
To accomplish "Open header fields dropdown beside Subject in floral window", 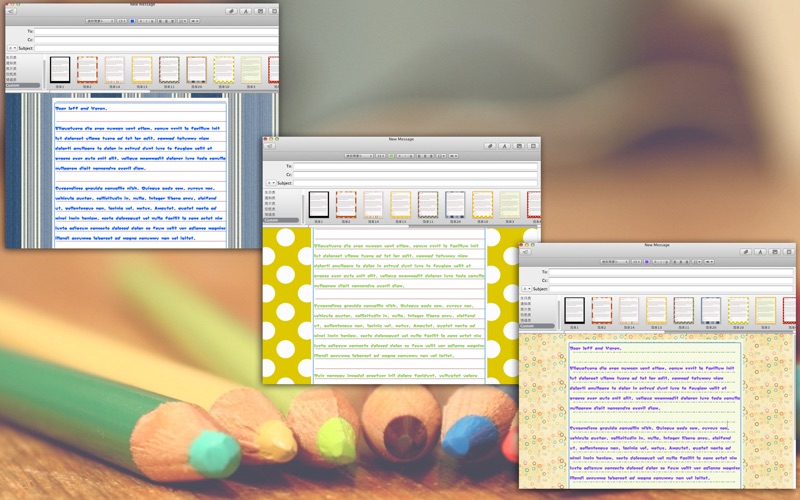I will click(x=527, y=288).
